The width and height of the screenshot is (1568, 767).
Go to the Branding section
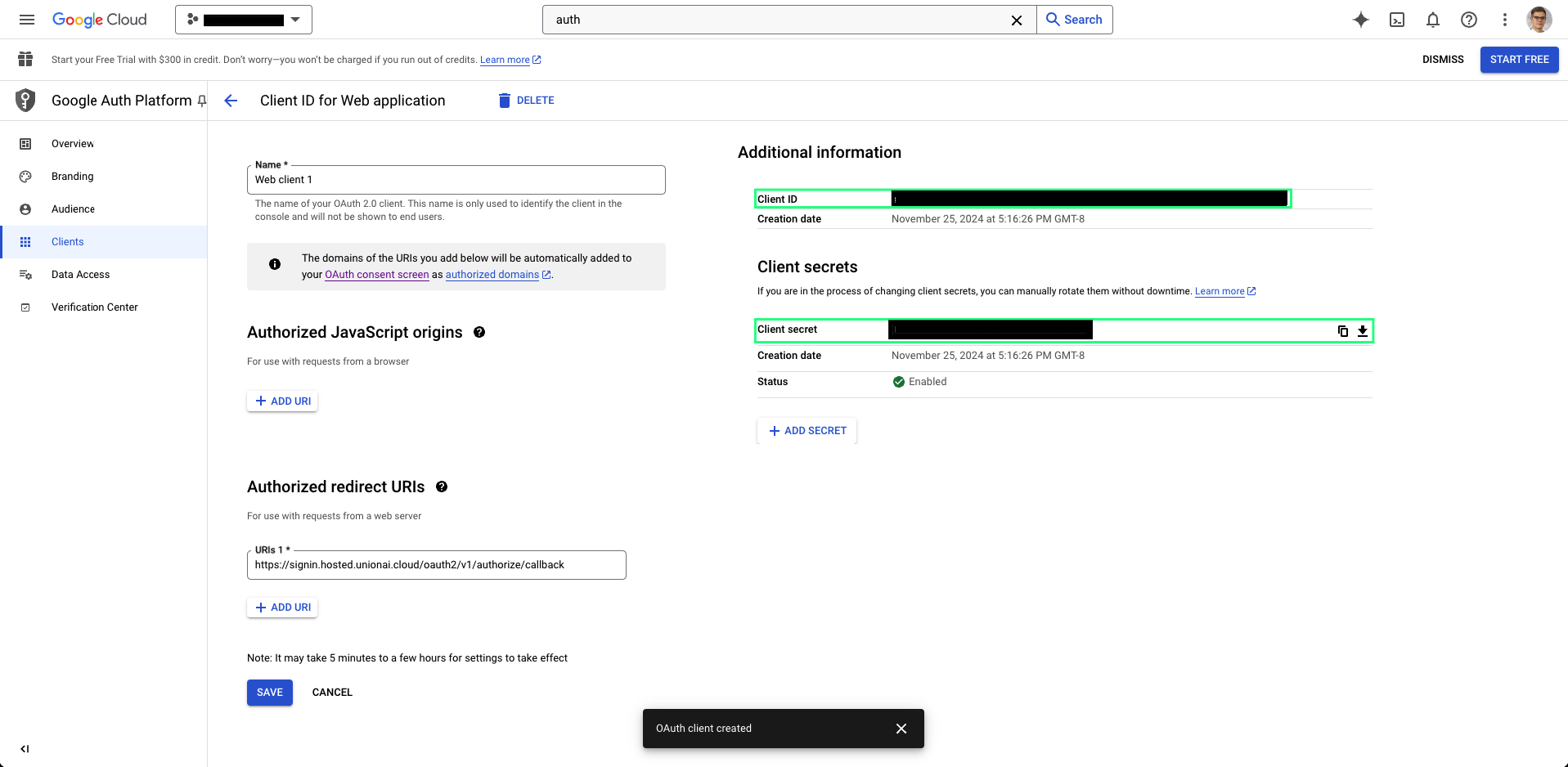click(x=74, y=176)
